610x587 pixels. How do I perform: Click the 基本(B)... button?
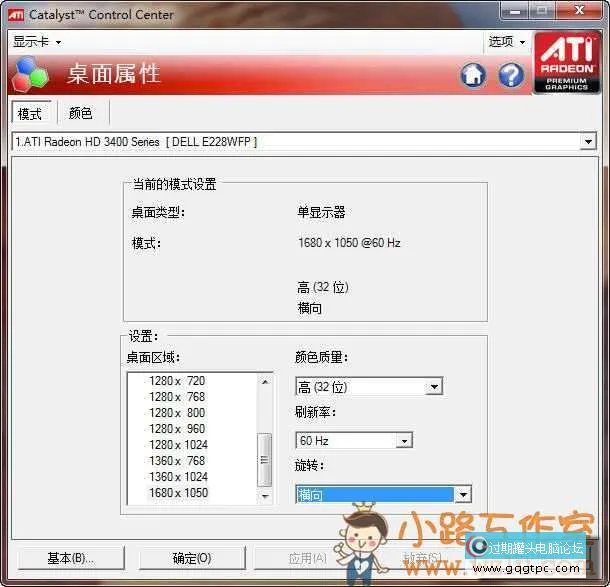[70, 557]
